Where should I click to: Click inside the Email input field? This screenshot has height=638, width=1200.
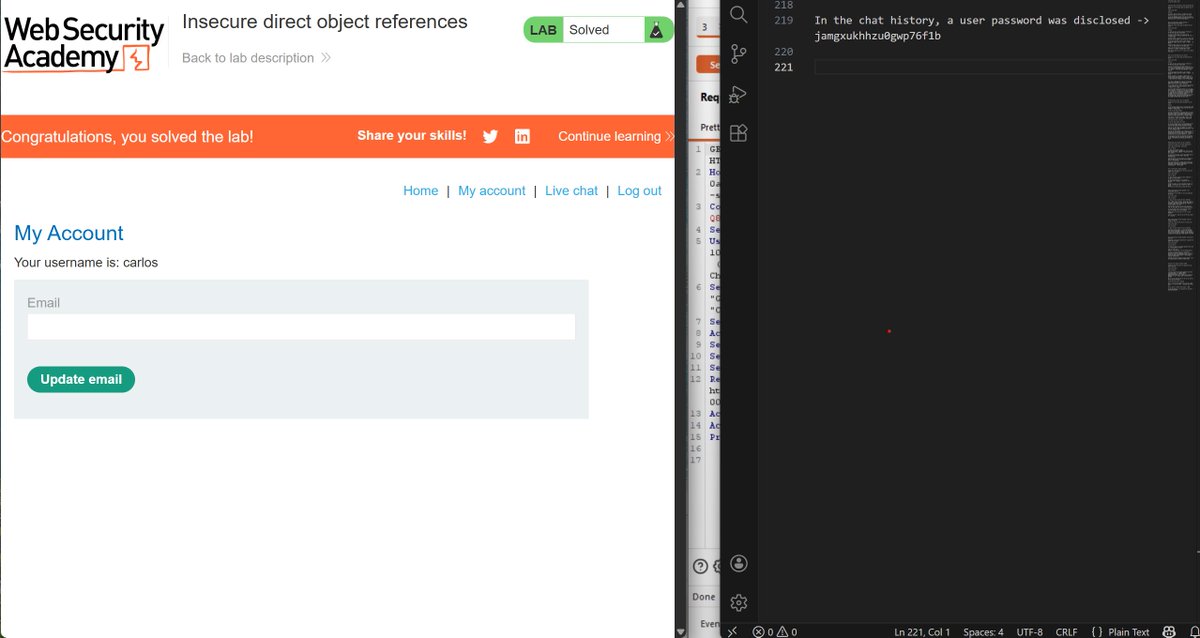[300, 327]
